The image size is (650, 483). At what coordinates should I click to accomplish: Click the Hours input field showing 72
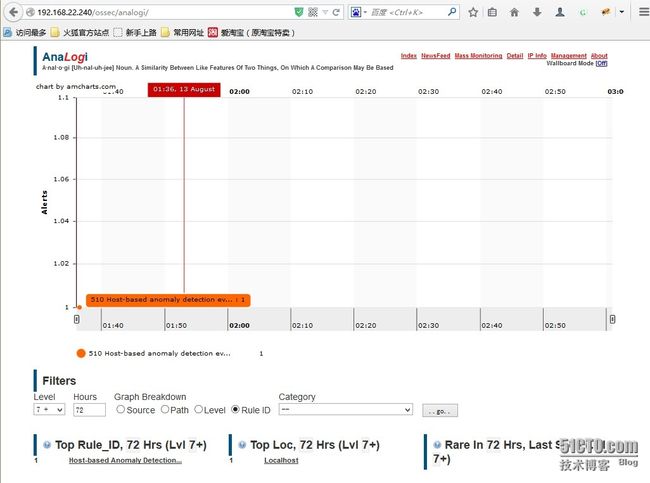(x=89, y=410)
